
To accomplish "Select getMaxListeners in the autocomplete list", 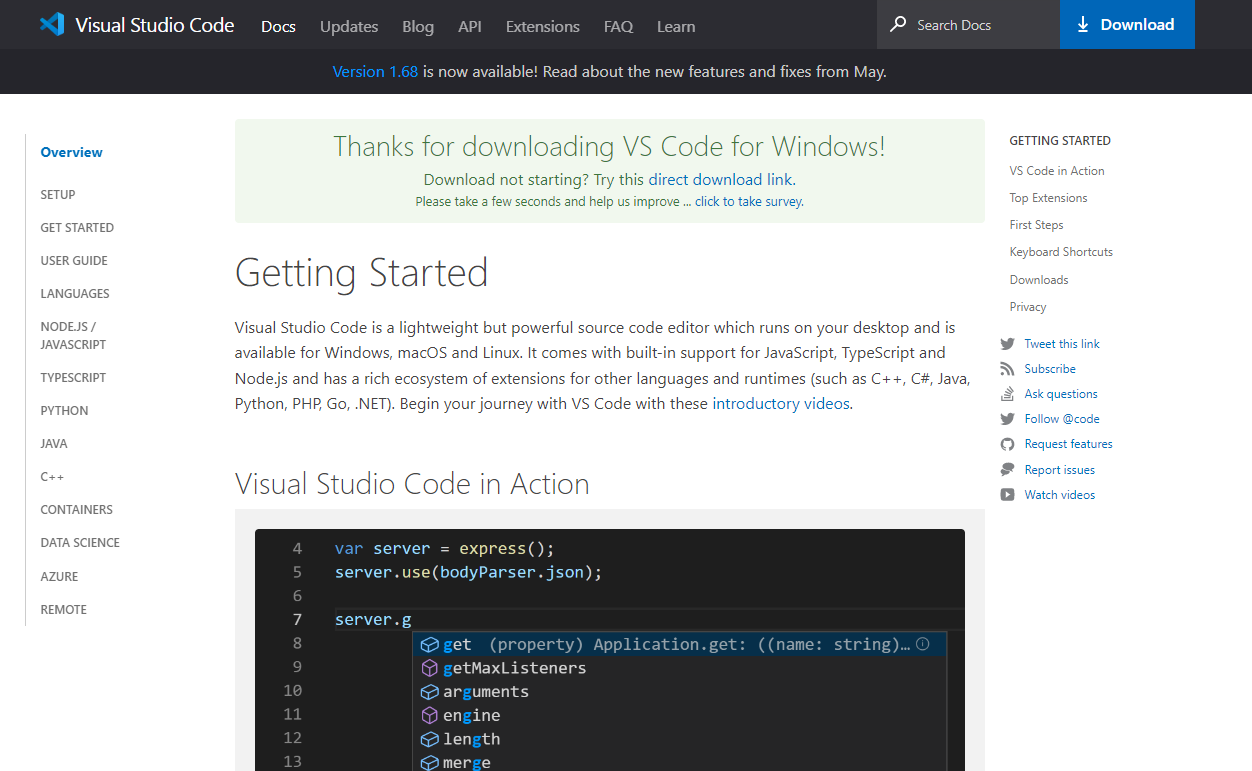I will point(680,668).
